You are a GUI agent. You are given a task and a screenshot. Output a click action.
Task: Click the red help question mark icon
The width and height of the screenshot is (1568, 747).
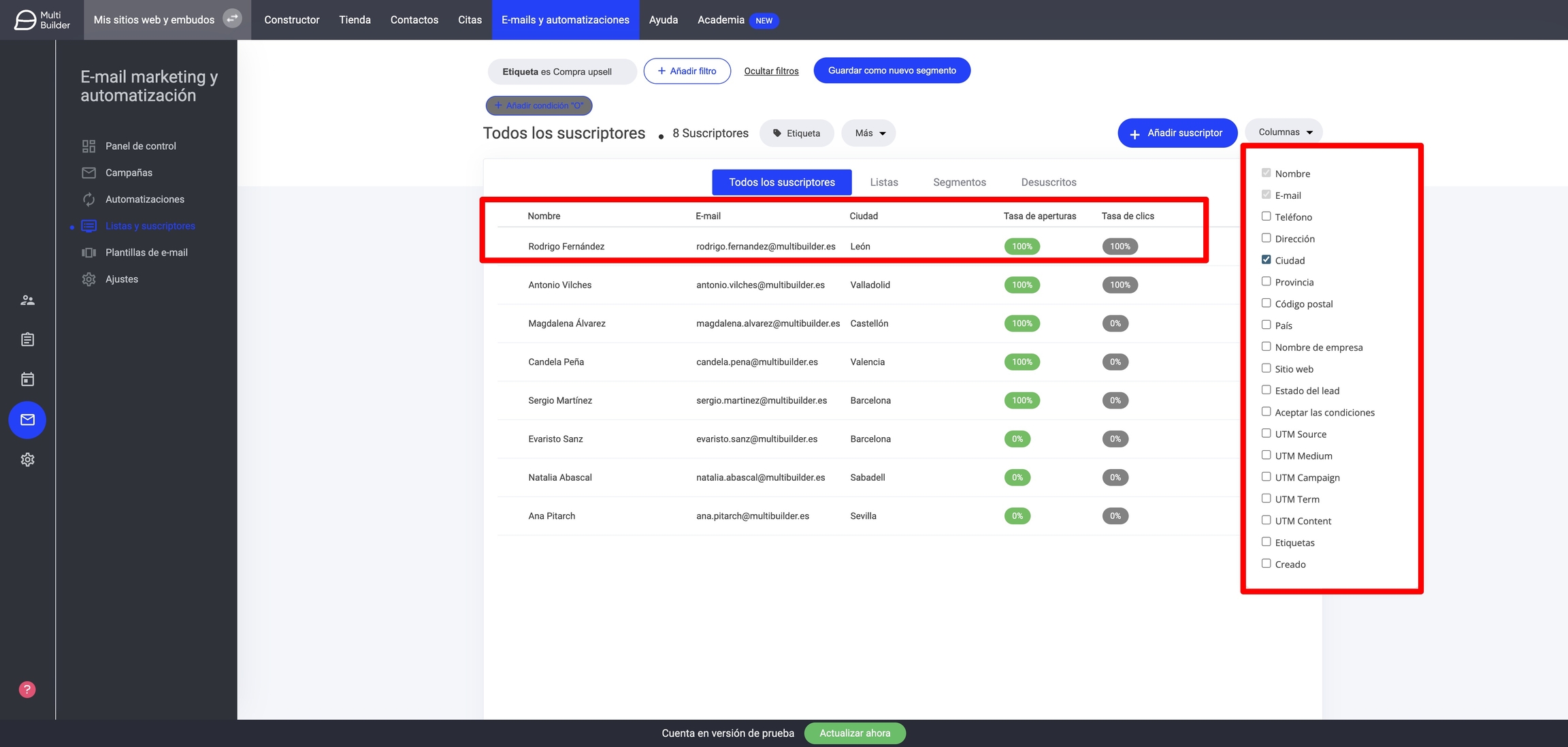(x=27, y=689)
